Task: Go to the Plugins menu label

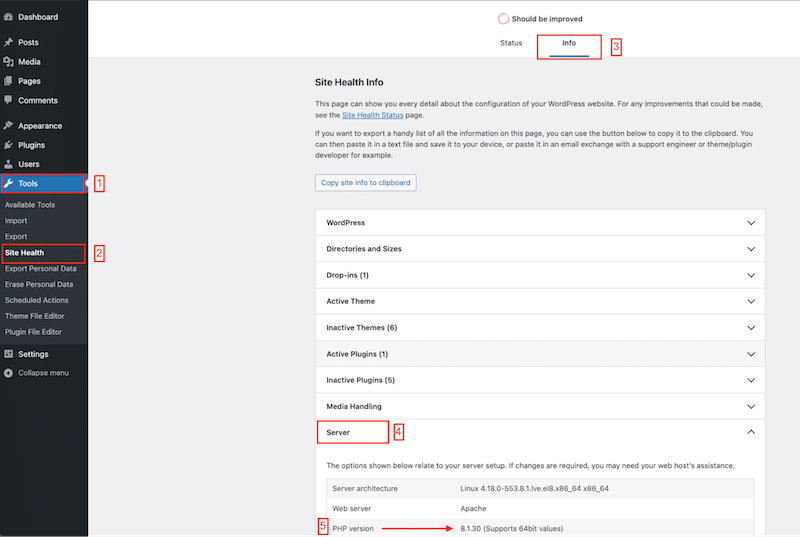Action: pos(31,145)
